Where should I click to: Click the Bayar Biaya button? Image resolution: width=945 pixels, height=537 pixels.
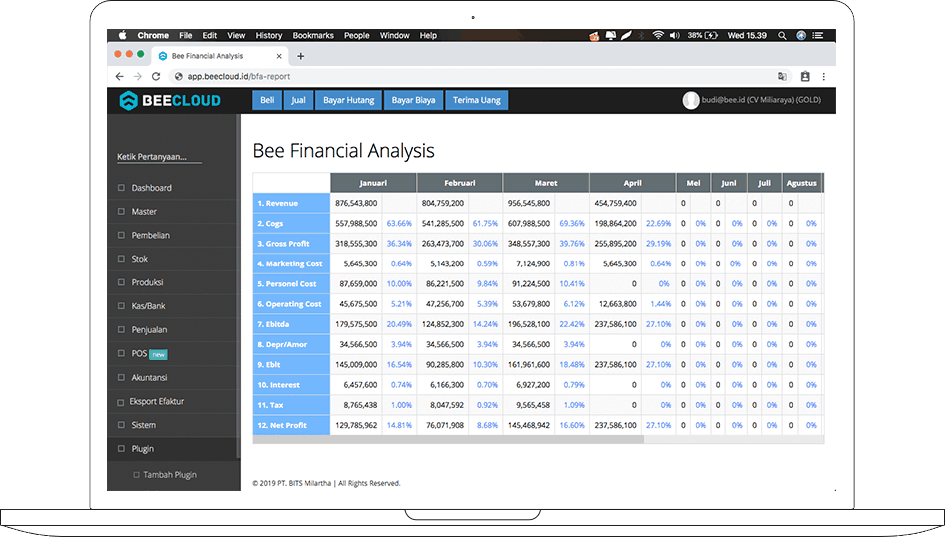(413, 100)
